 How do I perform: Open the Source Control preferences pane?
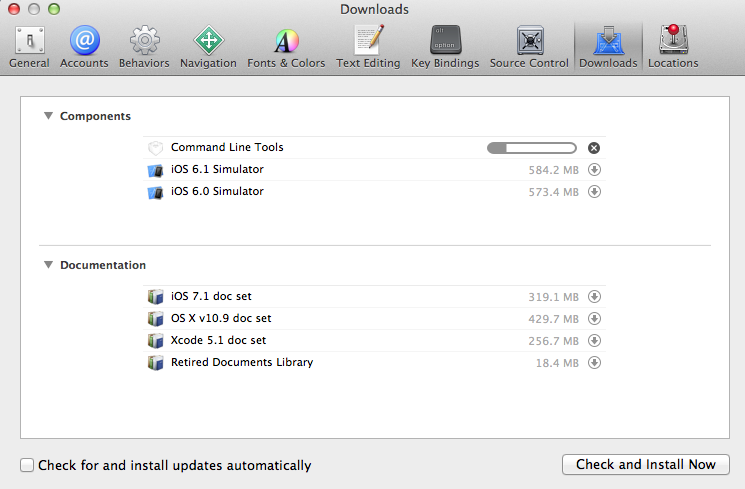[x=529, y=47]
